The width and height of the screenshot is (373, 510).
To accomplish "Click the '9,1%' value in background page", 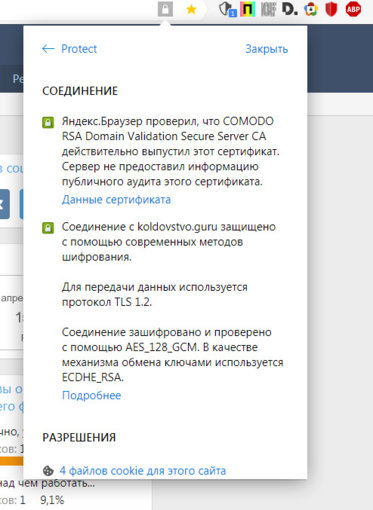I will click(x=52, y=500).
